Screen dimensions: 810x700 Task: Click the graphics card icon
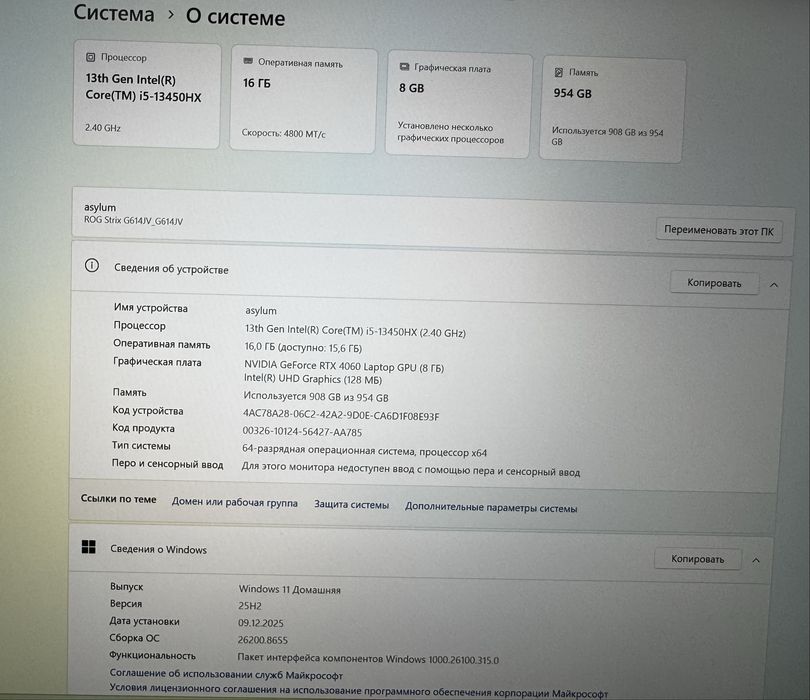coord(404,67)
